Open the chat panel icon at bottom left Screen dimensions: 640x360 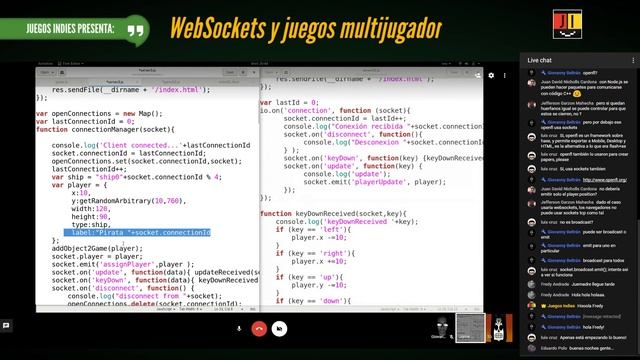pyautogui.click(x=6, y=325)
